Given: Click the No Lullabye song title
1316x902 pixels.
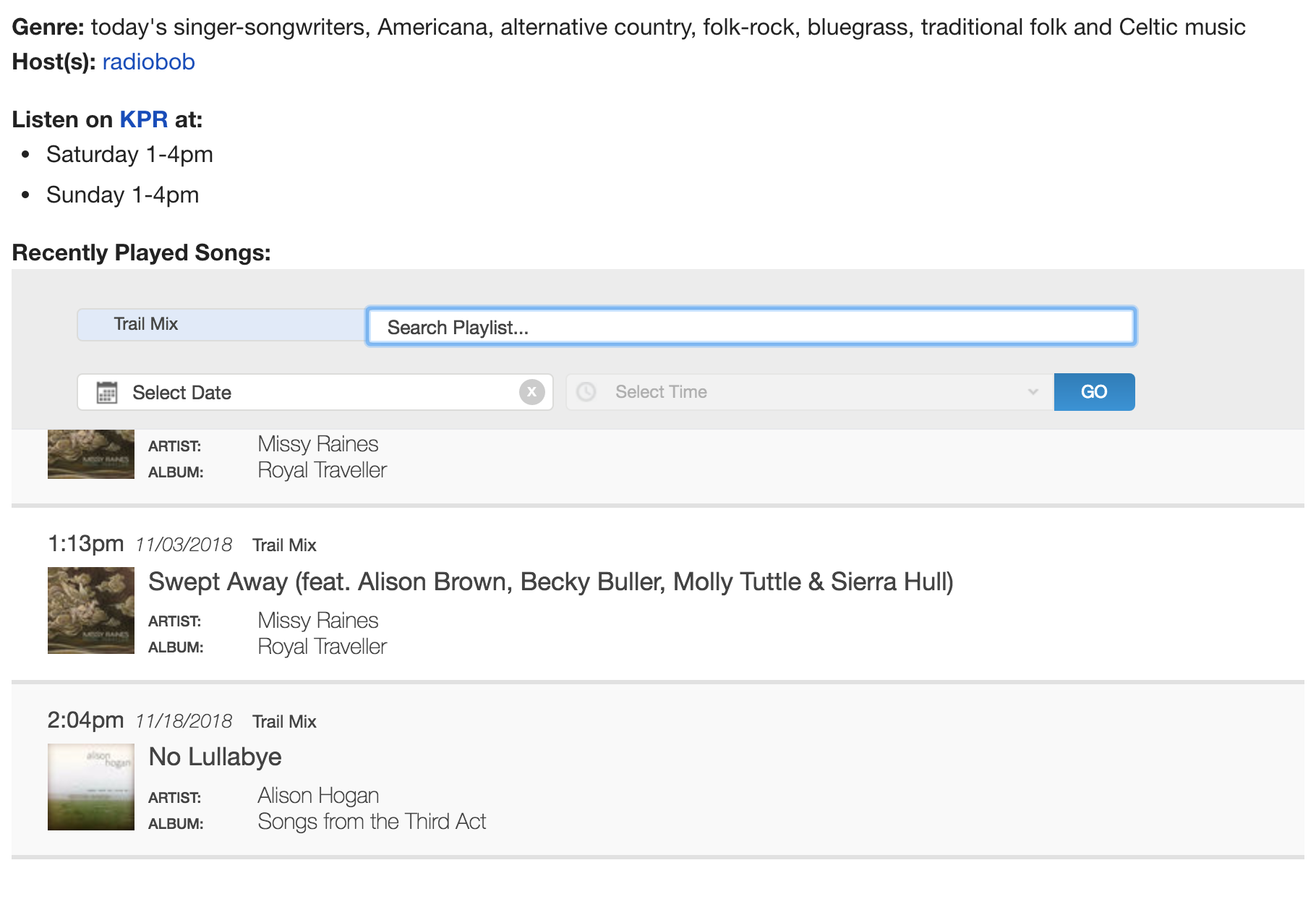Looking at the screenshot, I should pyautogui.click(x=215, y=757).
